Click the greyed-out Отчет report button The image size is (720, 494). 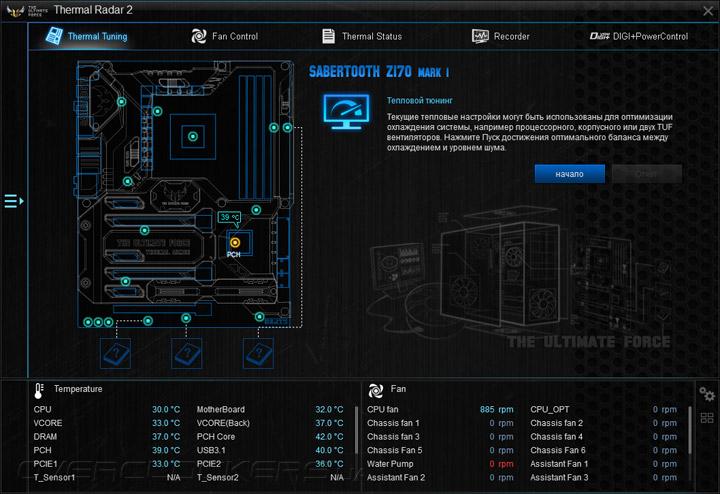[x=647, y=174]
